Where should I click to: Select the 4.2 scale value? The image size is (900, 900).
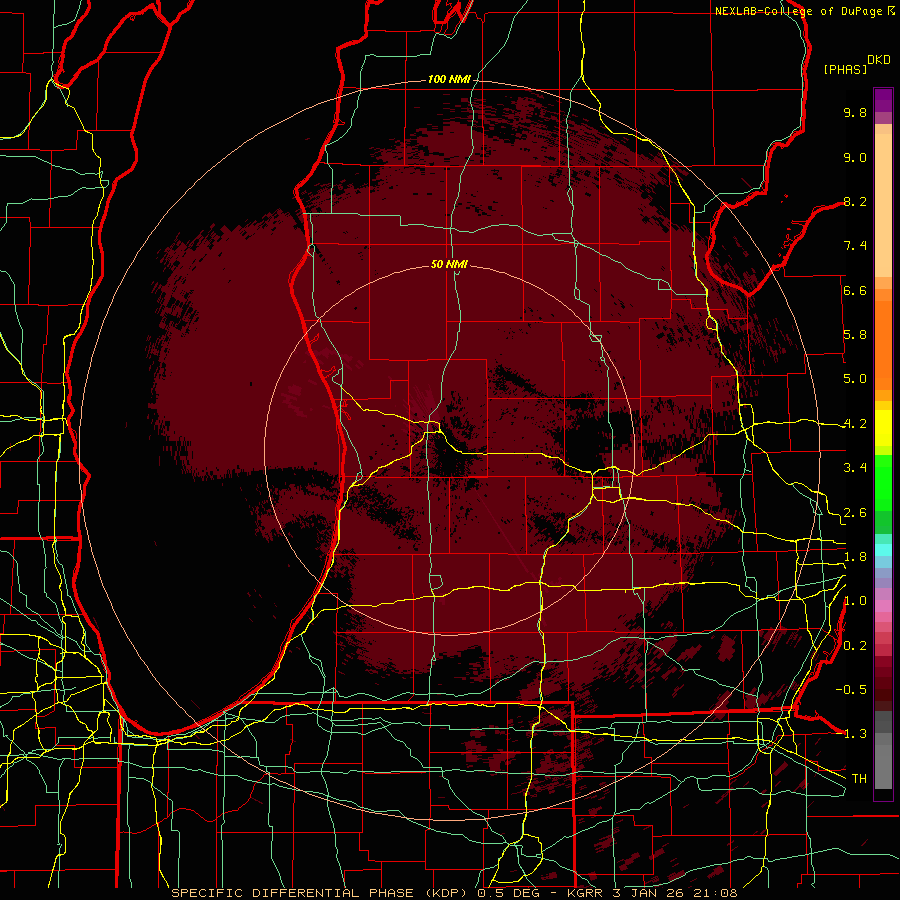click(855, 424)
